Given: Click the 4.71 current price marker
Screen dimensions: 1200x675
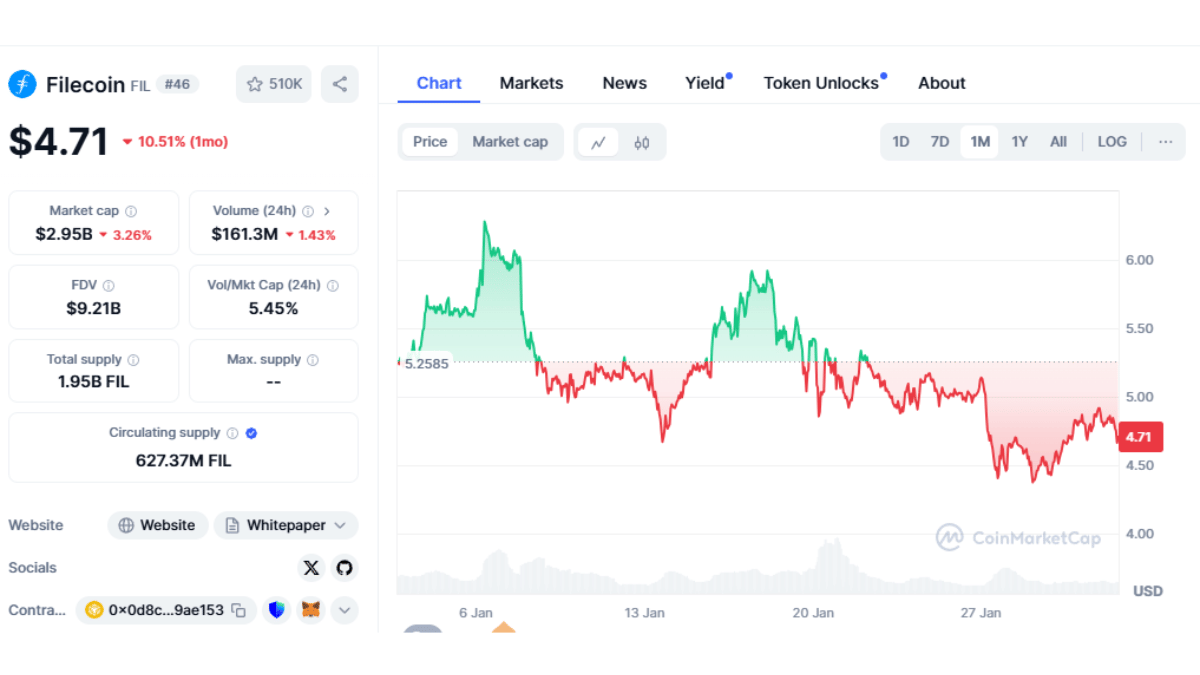Looking at the screenshot, I should [x=1140, y=437].
